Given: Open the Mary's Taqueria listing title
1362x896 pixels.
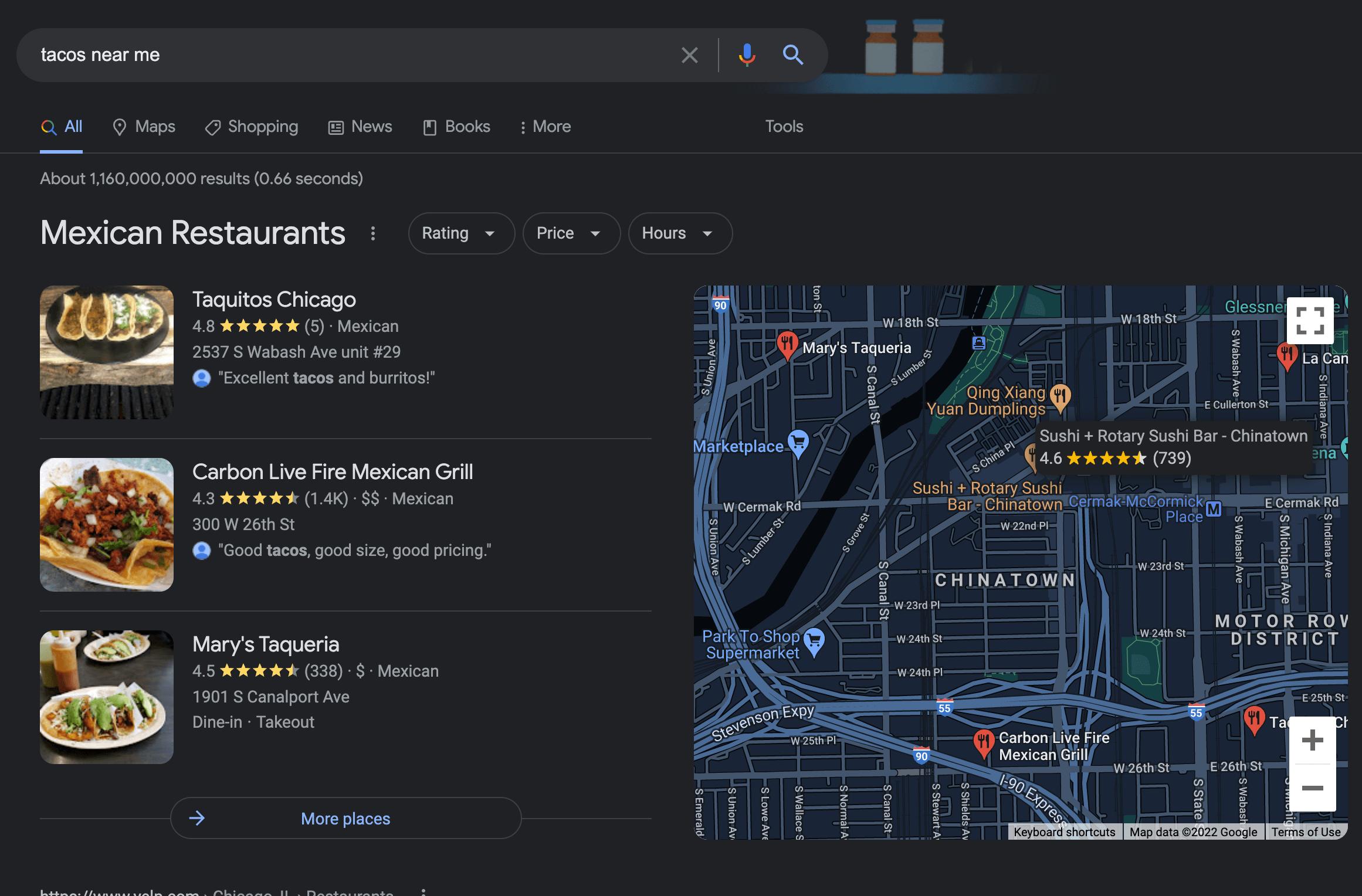Looking at the screenshot, I should tap(266, 644).
